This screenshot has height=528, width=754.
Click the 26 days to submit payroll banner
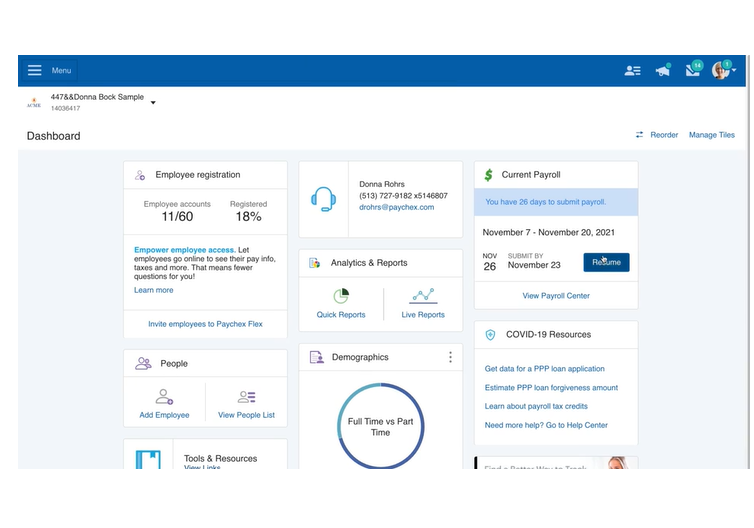(x=556, y=202)
